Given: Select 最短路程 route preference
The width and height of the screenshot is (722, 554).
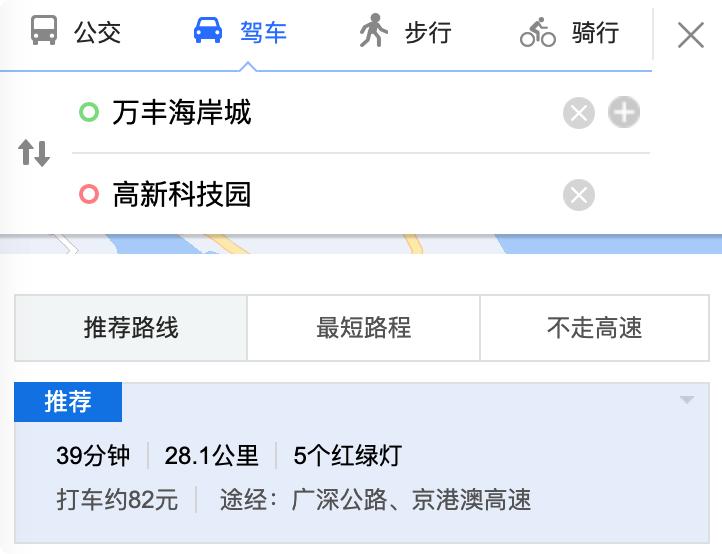Looking at the screenshot, I should (x=364, y=328).
